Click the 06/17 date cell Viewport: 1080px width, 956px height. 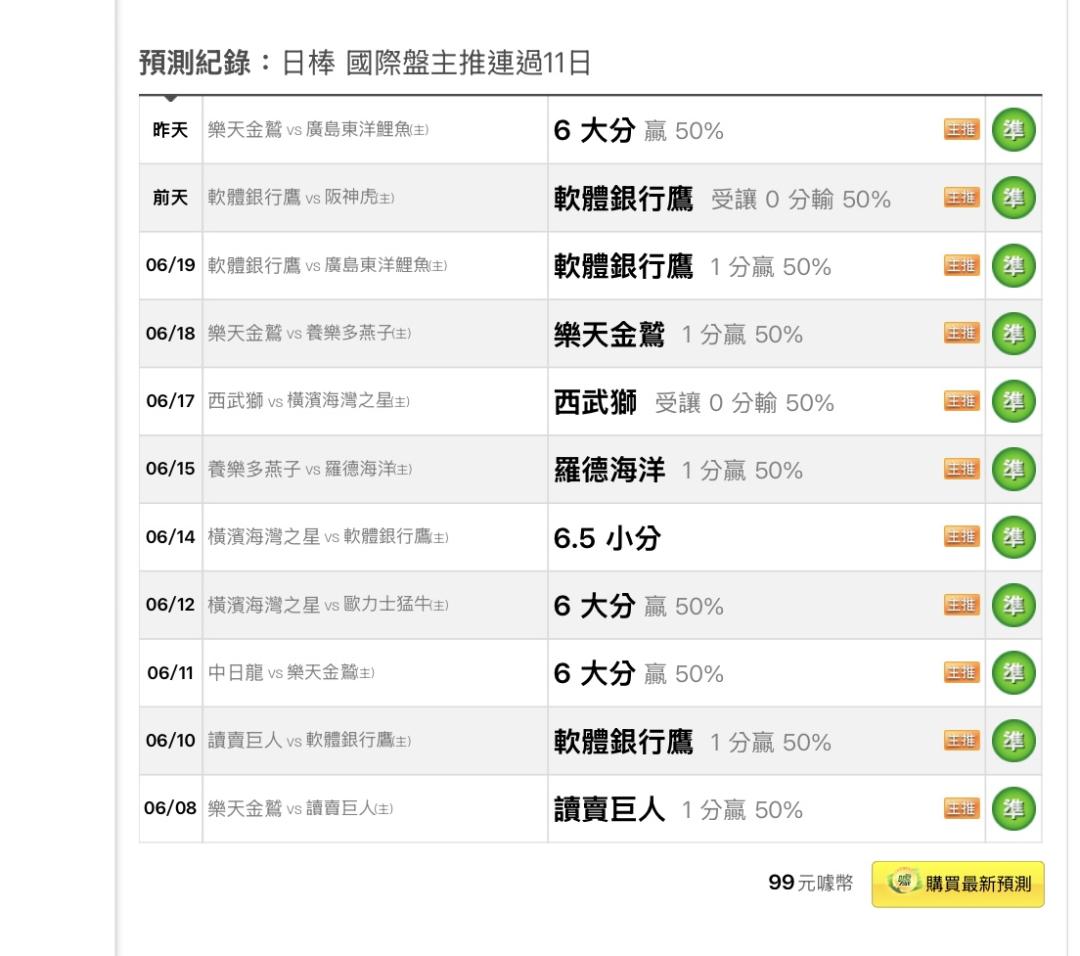170,401
